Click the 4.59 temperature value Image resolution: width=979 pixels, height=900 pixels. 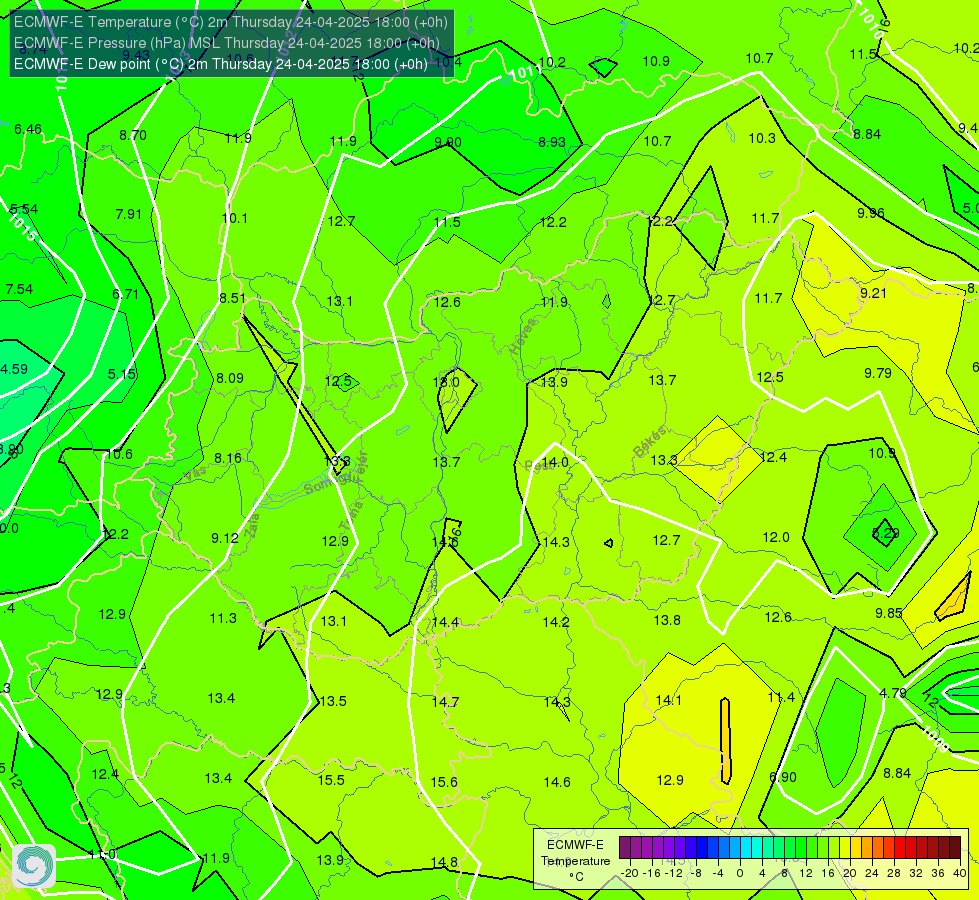(14, 369)
